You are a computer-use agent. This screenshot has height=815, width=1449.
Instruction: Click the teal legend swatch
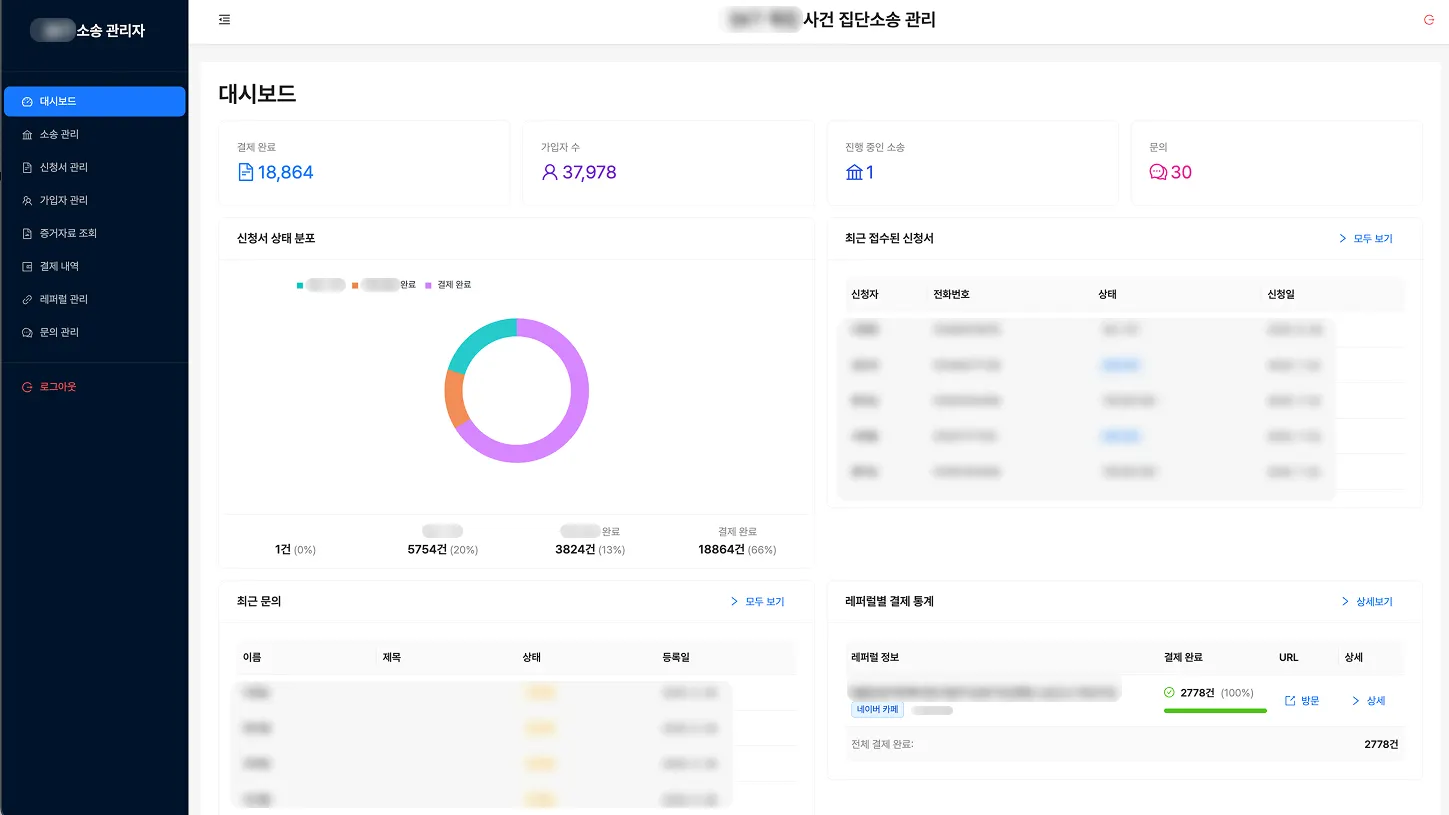point(300,285)
